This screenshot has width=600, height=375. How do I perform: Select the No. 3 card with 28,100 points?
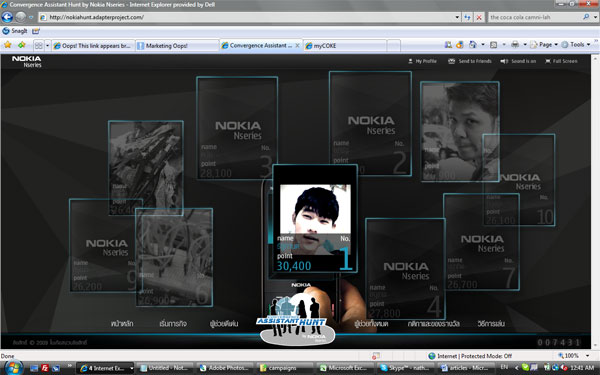(237, 128)
